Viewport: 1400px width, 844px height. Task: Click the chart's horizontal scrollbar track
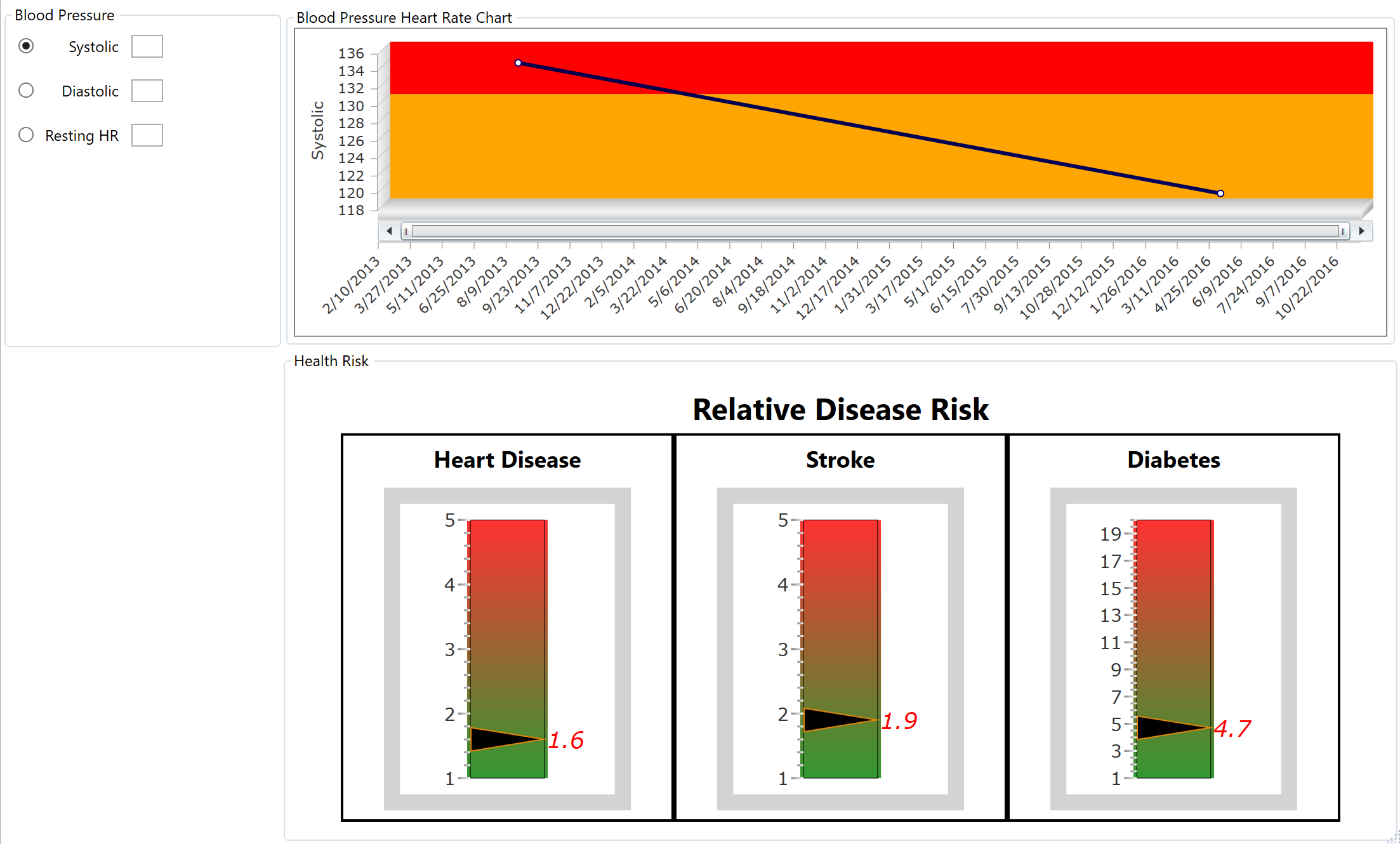pyautogui.click(x=875, y=231)
